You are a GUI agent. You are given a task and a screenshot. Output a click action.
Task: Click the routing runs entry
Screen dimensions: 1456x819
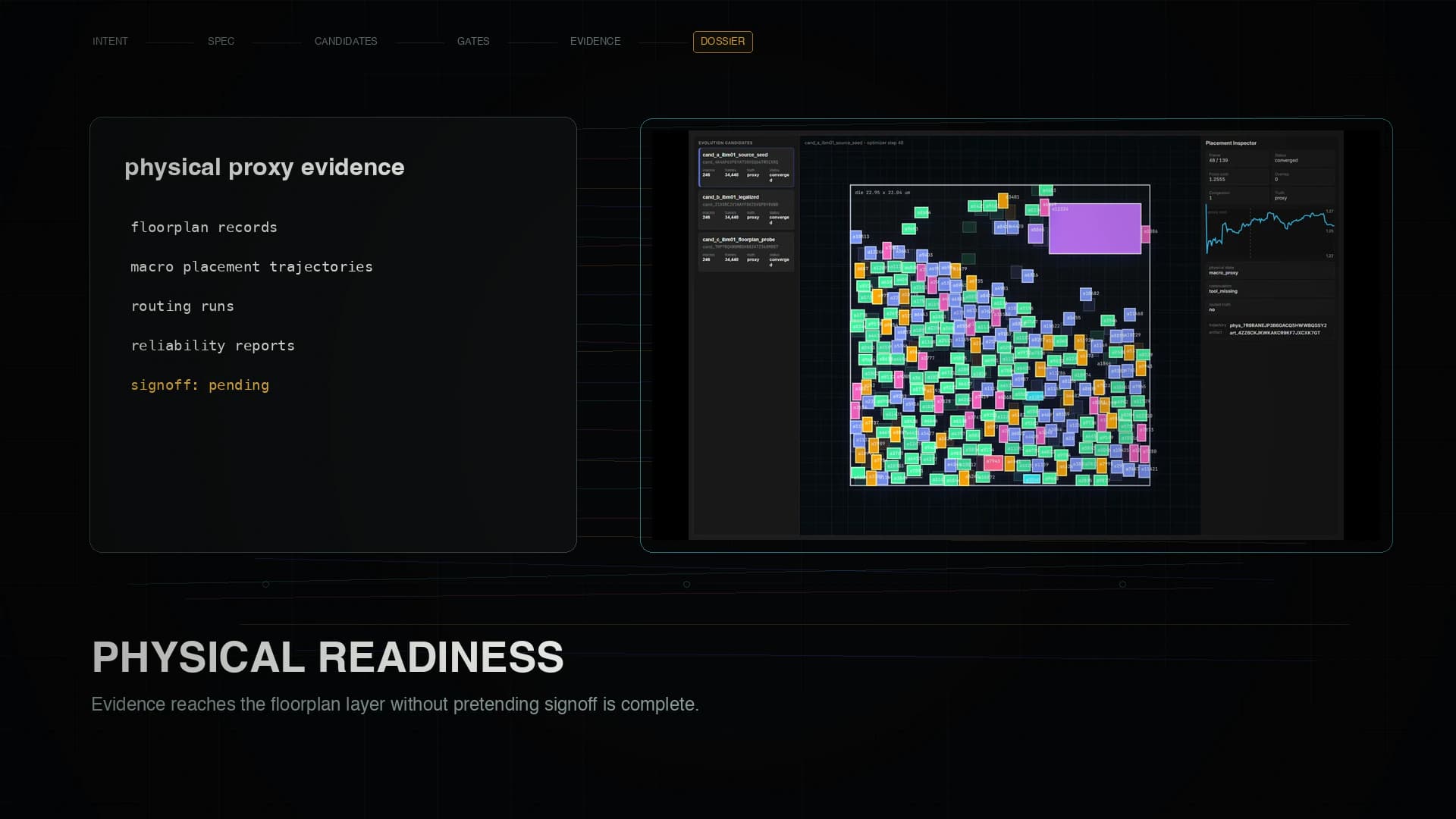[183, 306]
